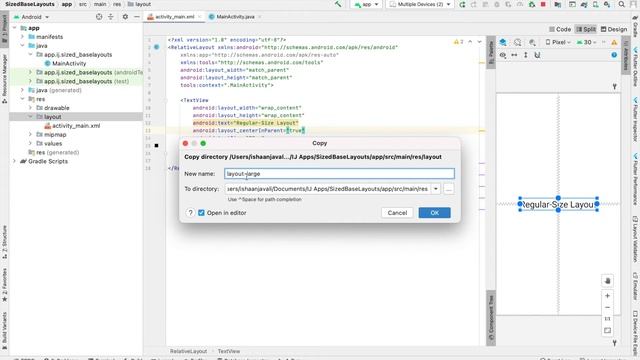Image resolution: width=640 pixels, height=360 pixels.
Task: Click the black color swatch in editor gutter
Action: click(156, 145)
